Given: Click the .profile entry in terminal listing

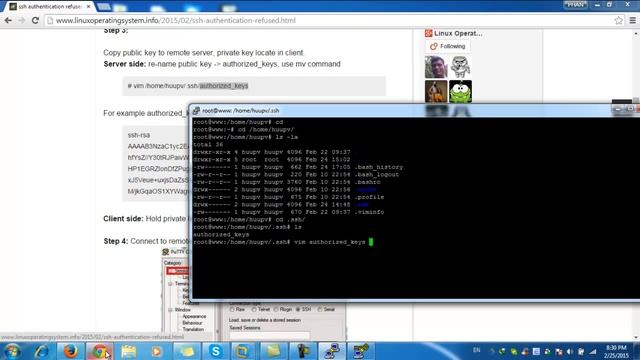Looking at the screenshot, I should pos(369,197).
